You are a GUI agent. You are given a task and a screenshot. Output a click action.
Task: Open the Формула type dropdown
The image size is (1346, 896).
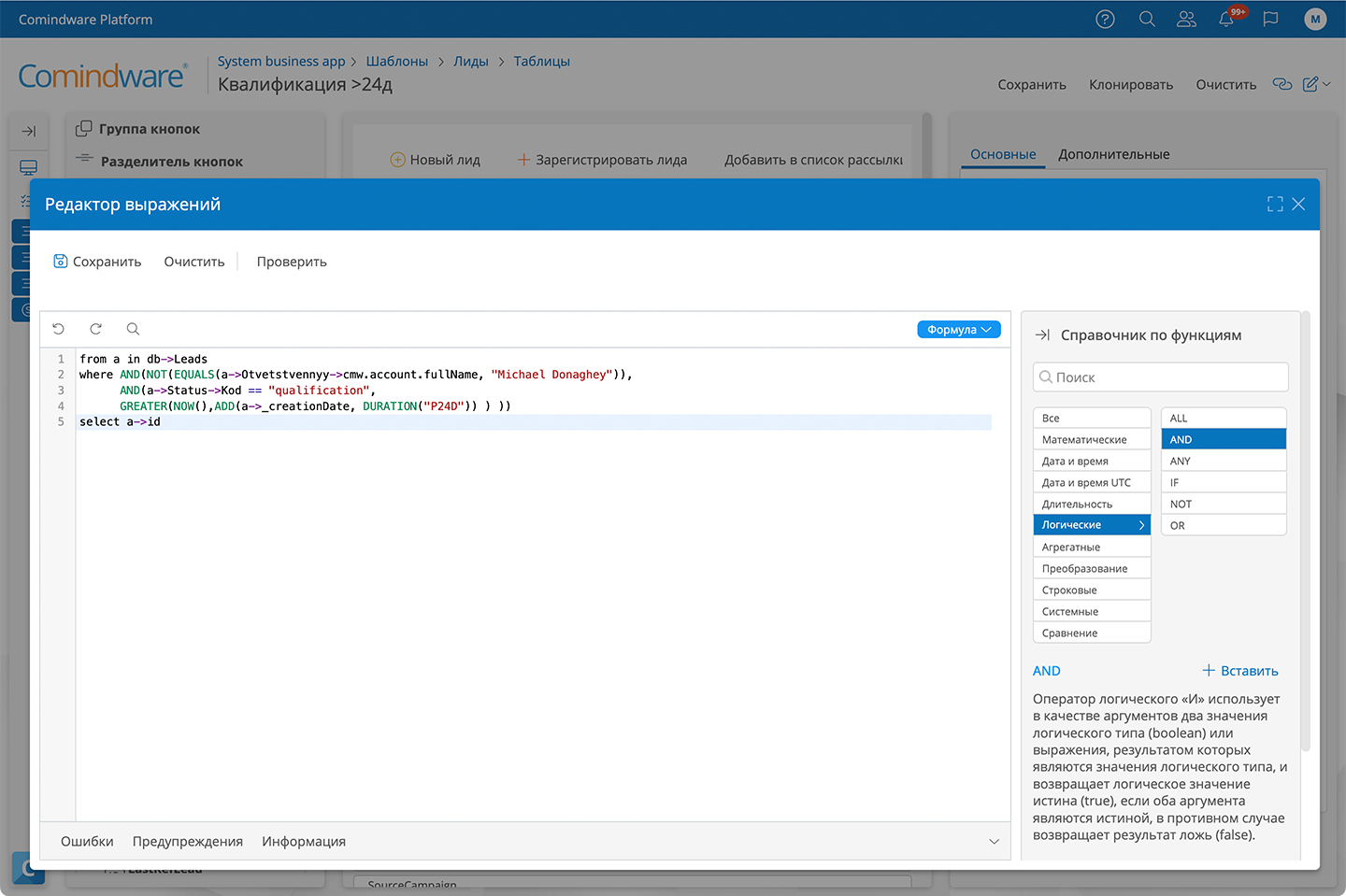[x=959, y=330]
